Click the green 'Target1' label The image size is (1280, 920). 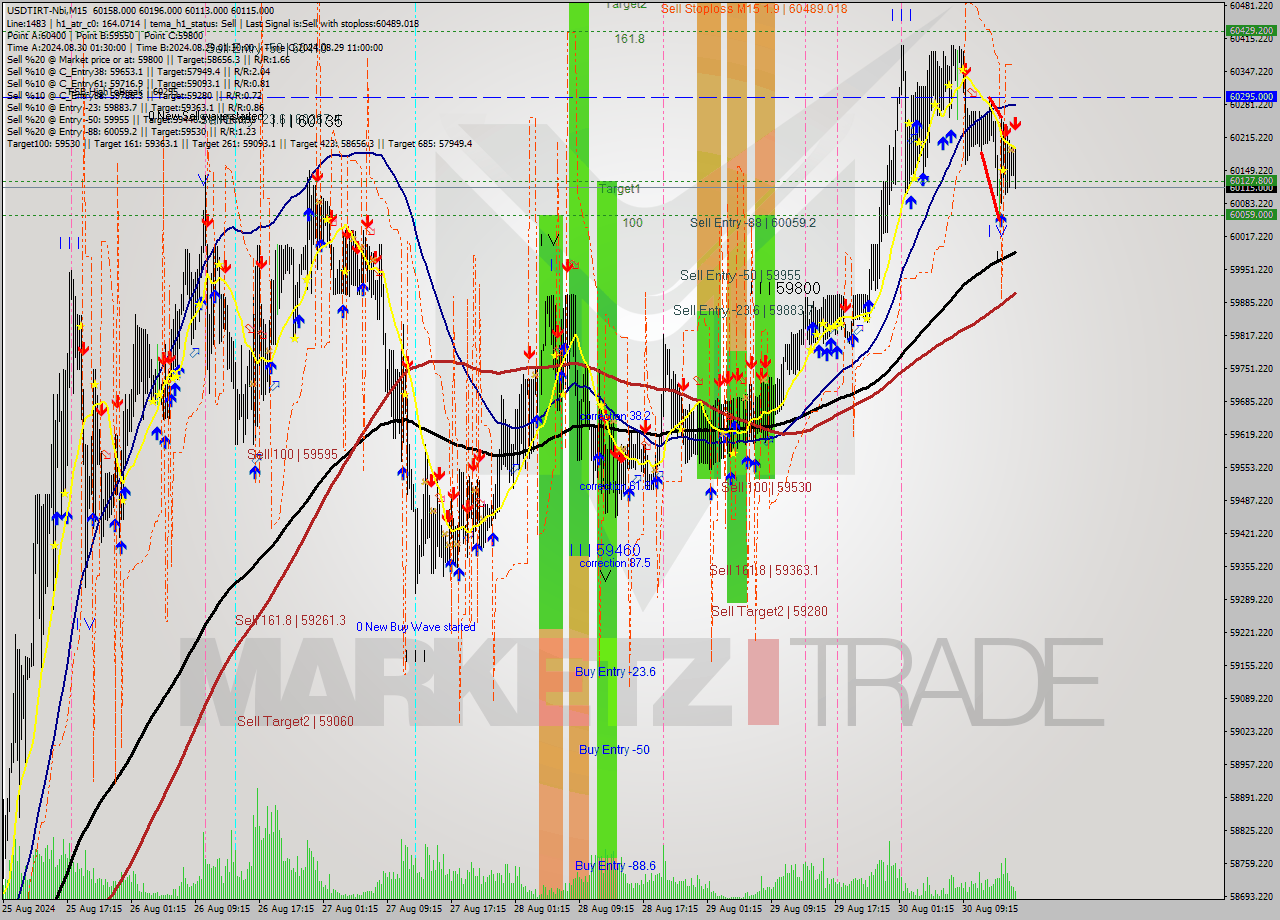click(x=619, y=188)
